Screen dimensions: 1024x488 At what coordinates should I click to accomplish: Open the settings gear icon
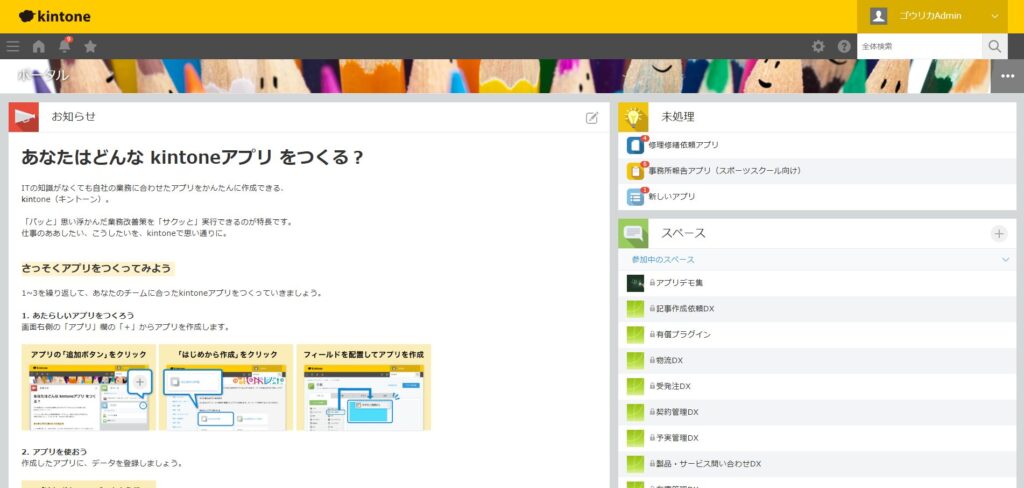coord(818,46)
